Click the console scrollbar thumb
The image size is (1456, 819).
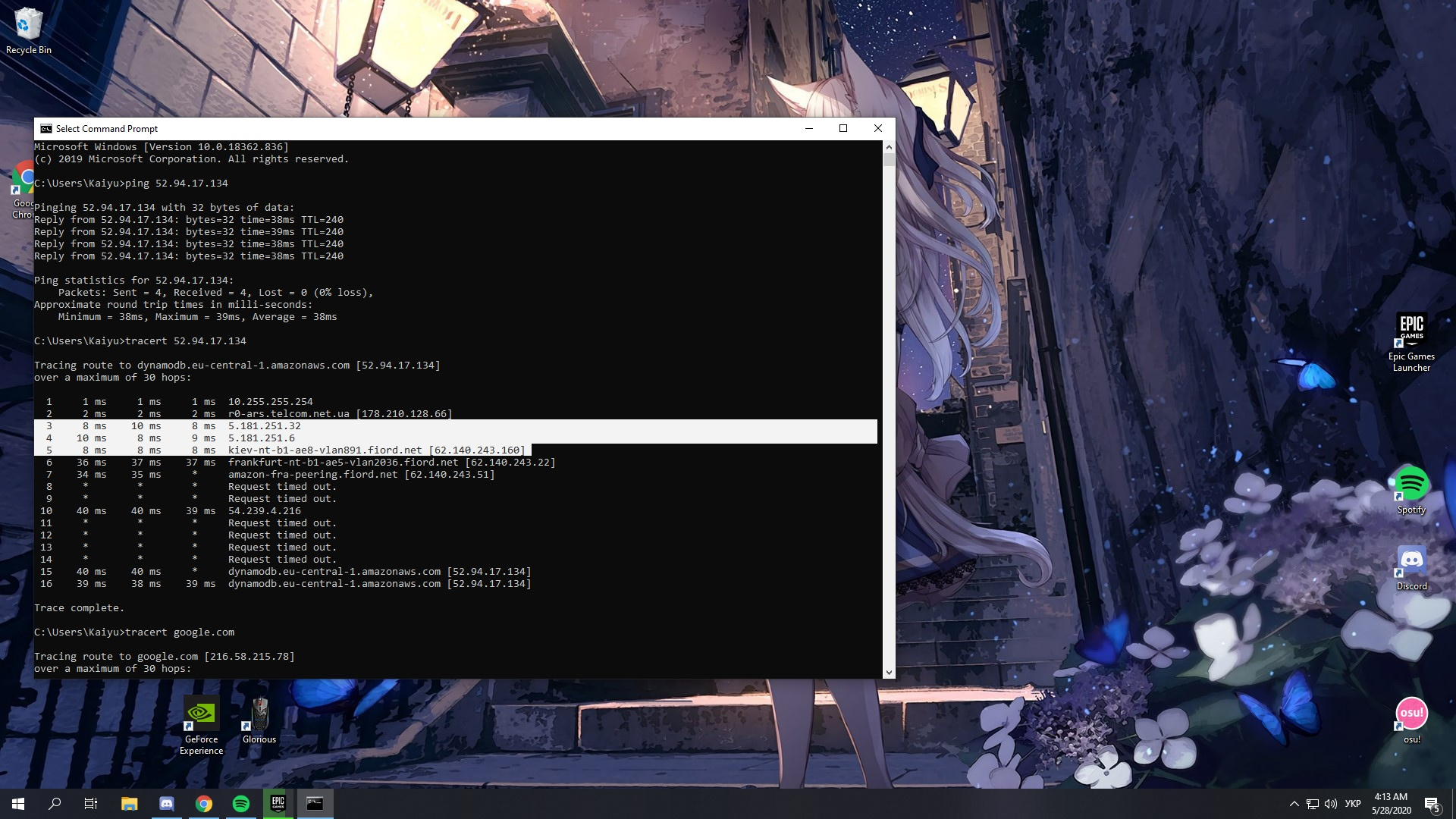[889, 159]
